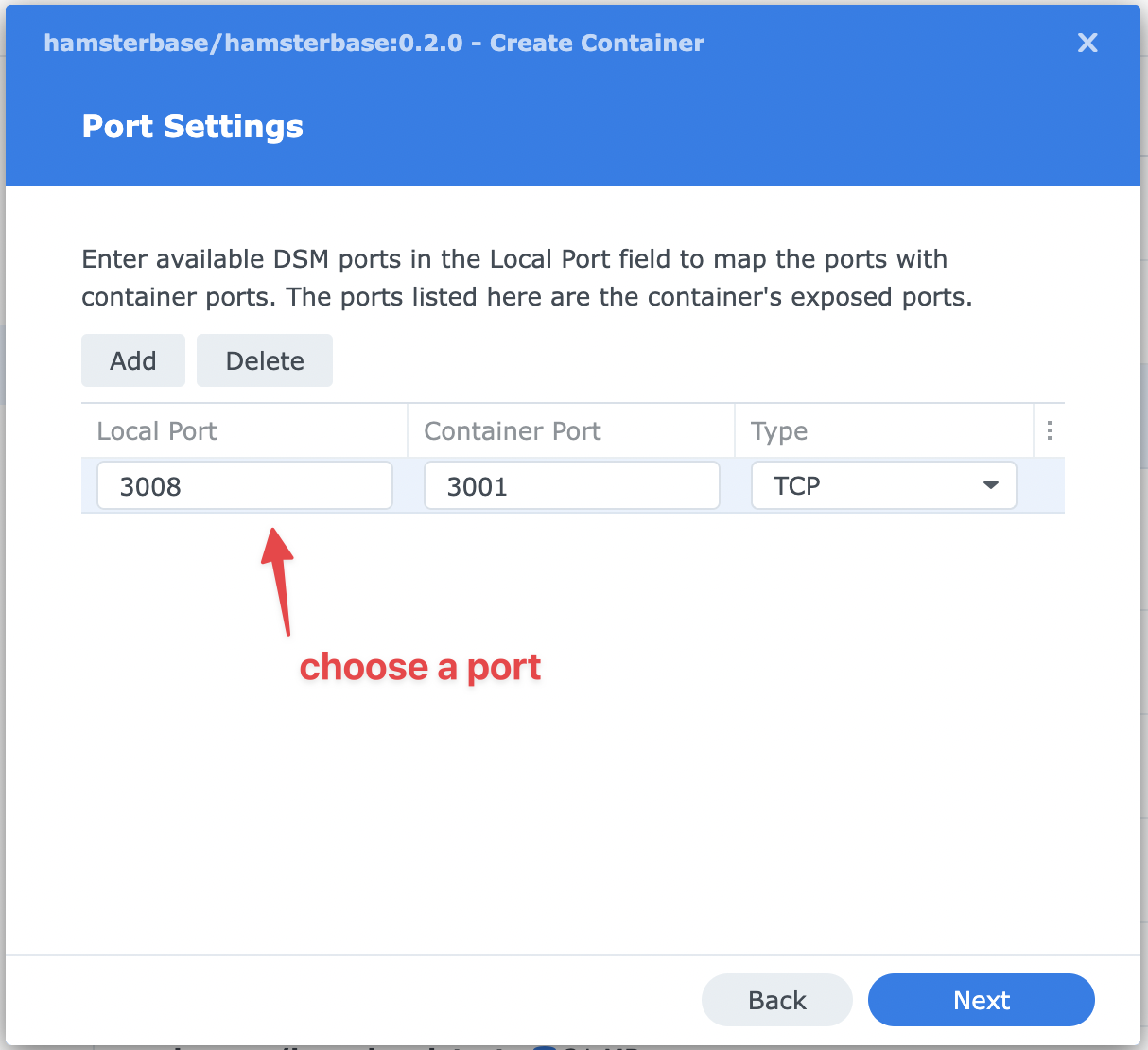Click the empty area below the port table

click(662, 804)
